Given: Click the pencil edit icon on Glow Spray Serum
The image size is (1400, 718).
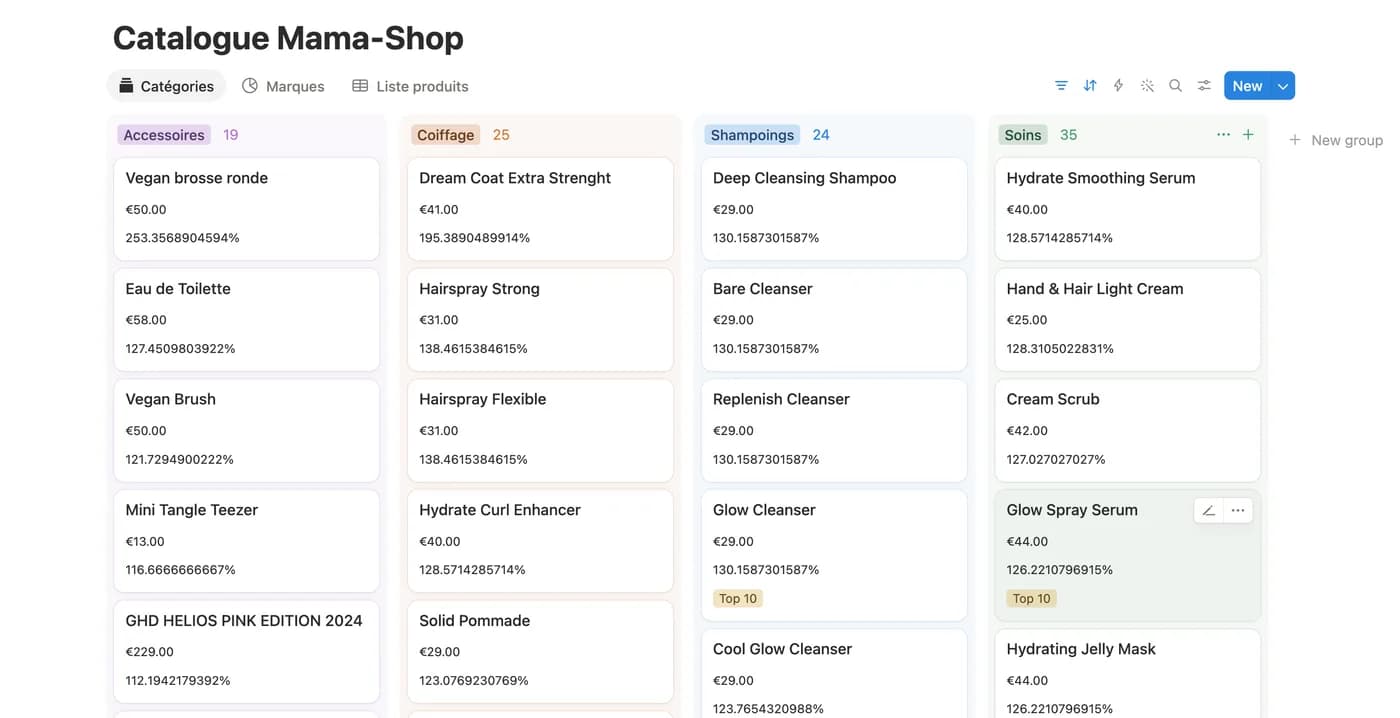Looking at the screenshot, I should point(1209,511).
